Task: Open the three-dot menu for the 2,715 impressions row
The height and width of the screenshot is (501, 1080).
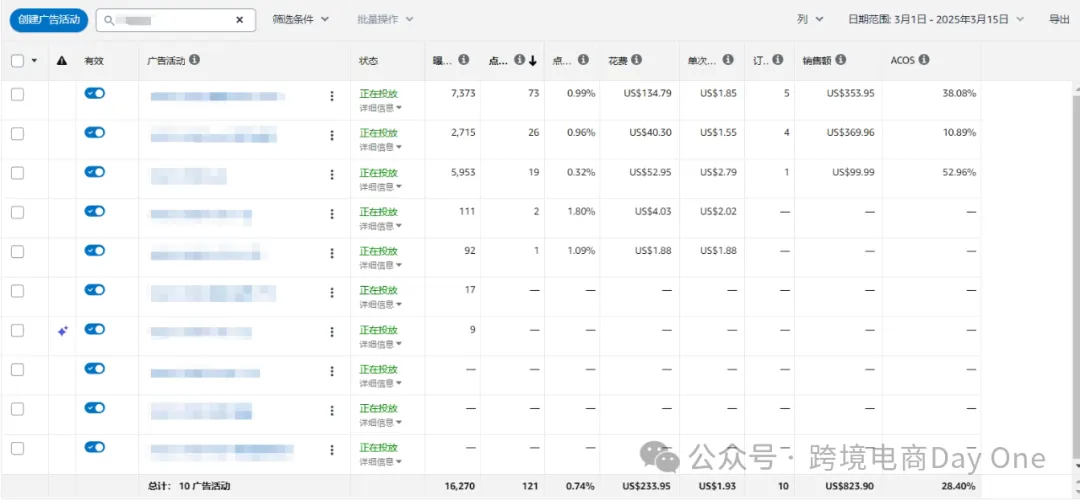Action: pyautogui.click(x=332, y=135)
